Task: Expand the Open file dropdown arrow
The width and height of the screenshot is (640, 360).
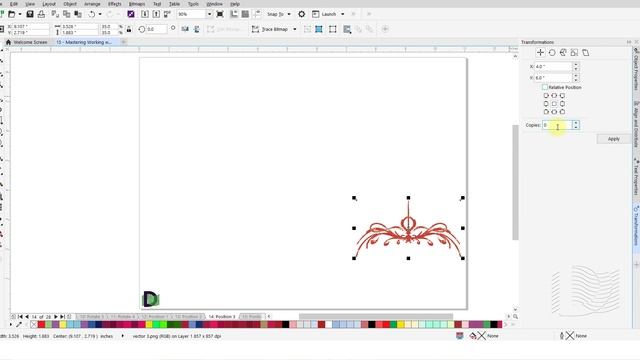Action: (x=20, y=14)
